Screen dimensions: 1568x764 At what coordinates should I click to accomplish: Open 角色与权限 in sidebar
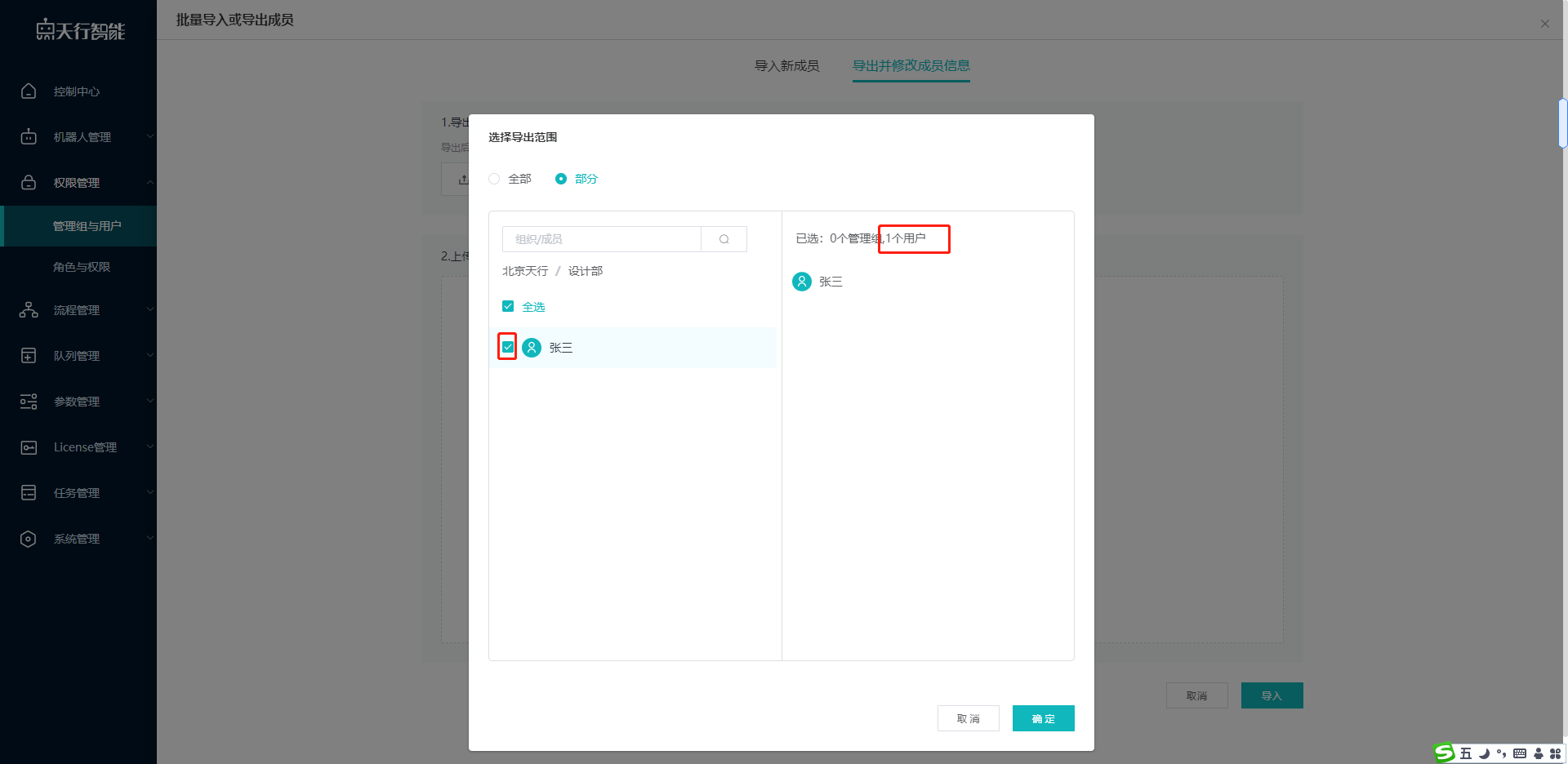point(78,267)
